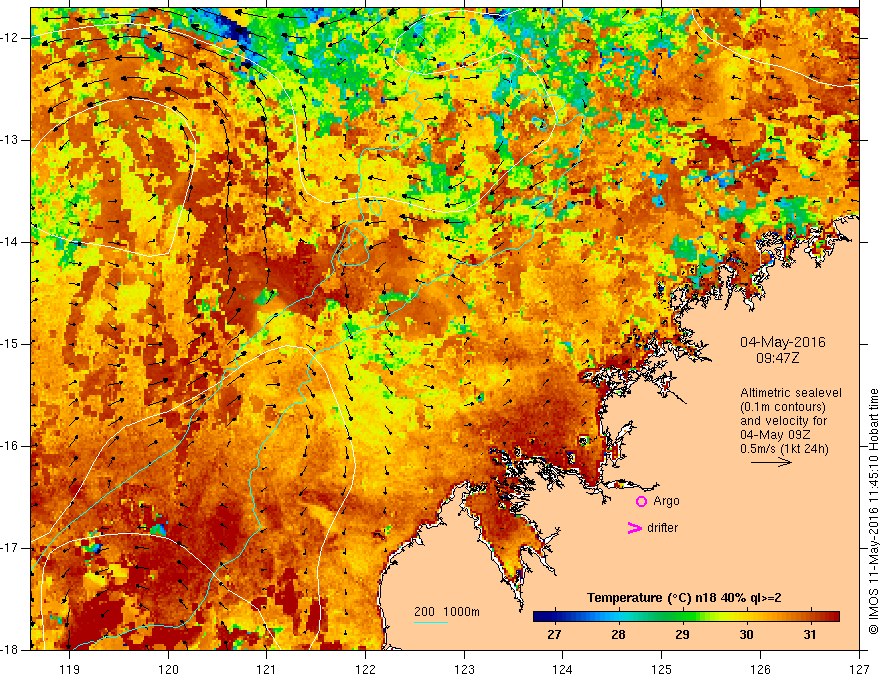Image resolution: width=880 pixels, height=680 pixels.
Task: Click the '121' longitude axis label
Action: coord(267,669)
